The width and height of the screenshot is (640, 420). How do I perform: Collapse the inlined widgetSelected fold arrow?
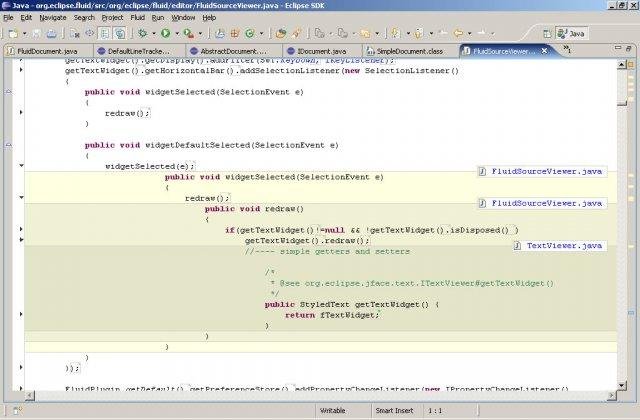(x=22, y=166)
